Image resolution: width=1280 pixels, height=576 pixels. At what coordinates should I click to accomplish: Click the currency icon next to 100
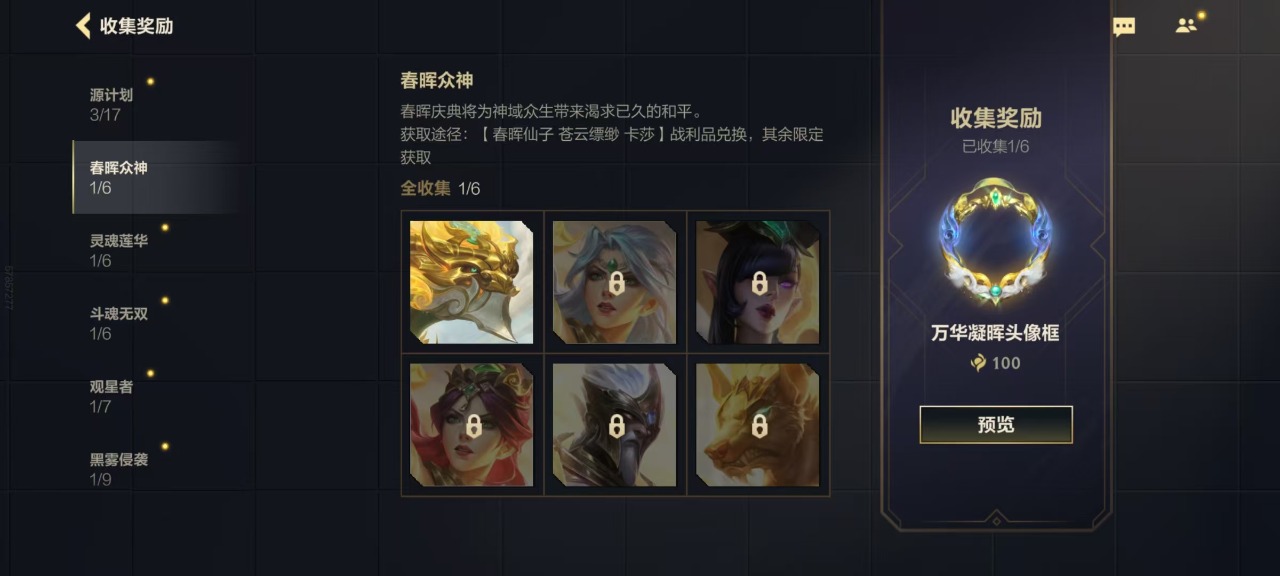(978, 363)
